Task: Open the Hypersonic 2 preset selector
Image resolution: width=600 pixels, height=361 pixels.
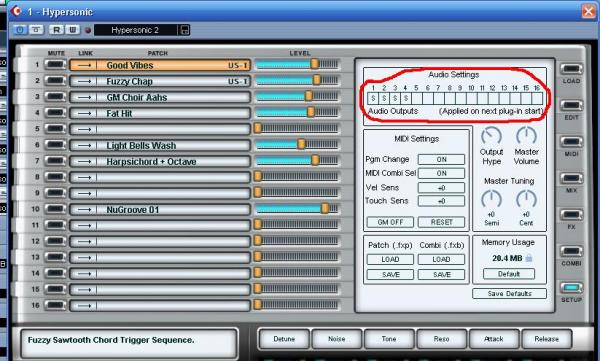Action: coord(135,30)
